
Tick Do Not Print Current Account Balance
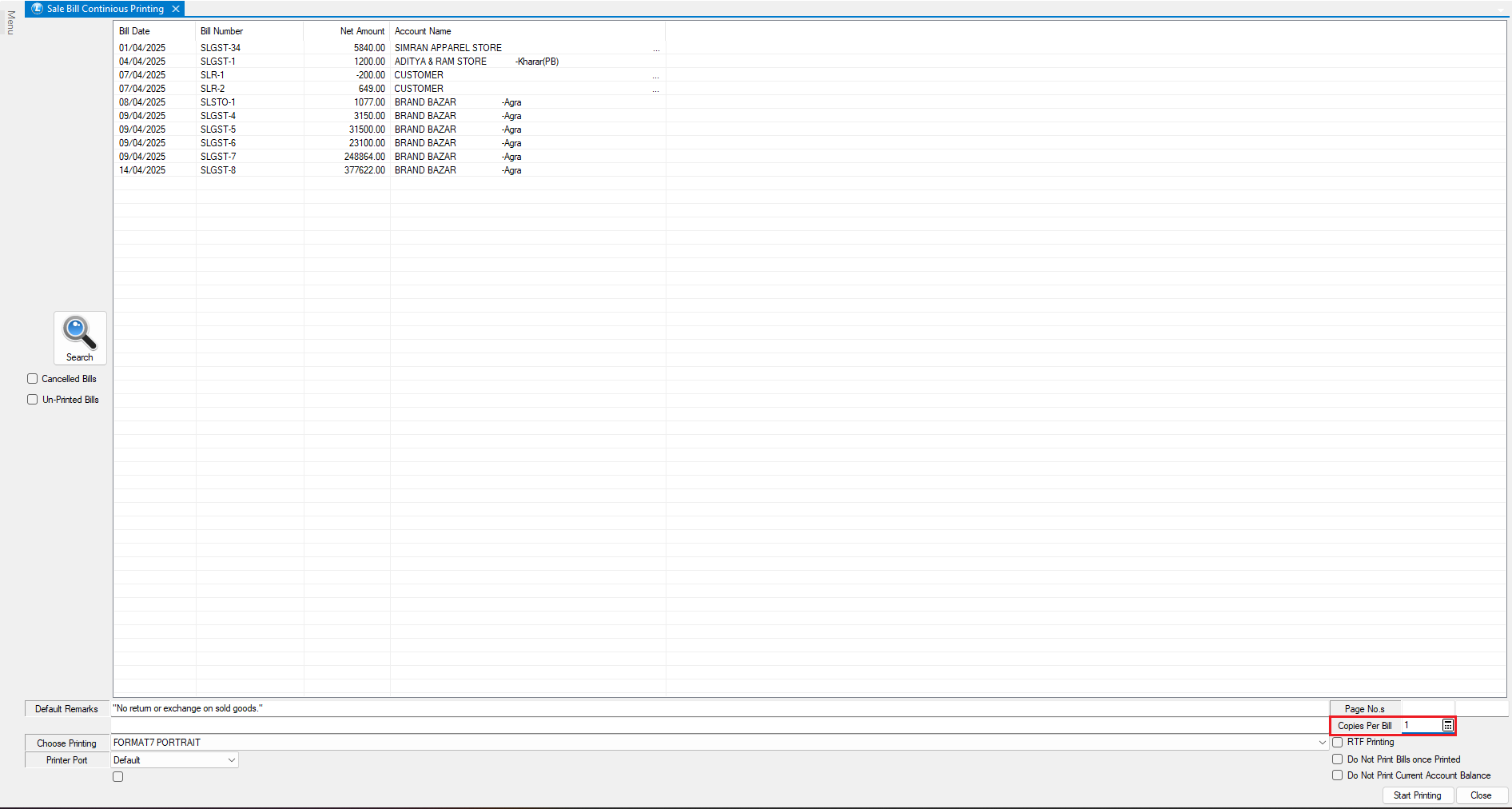(x=1337, y=775)
